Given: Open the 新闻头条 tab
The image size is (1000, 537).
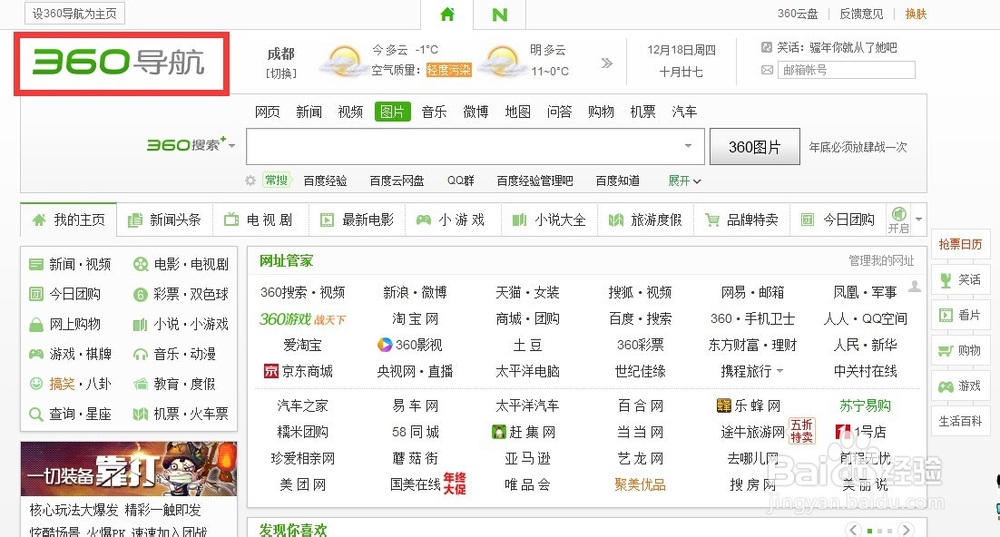Looking at the screenshot, I should [x=165, y=220].
